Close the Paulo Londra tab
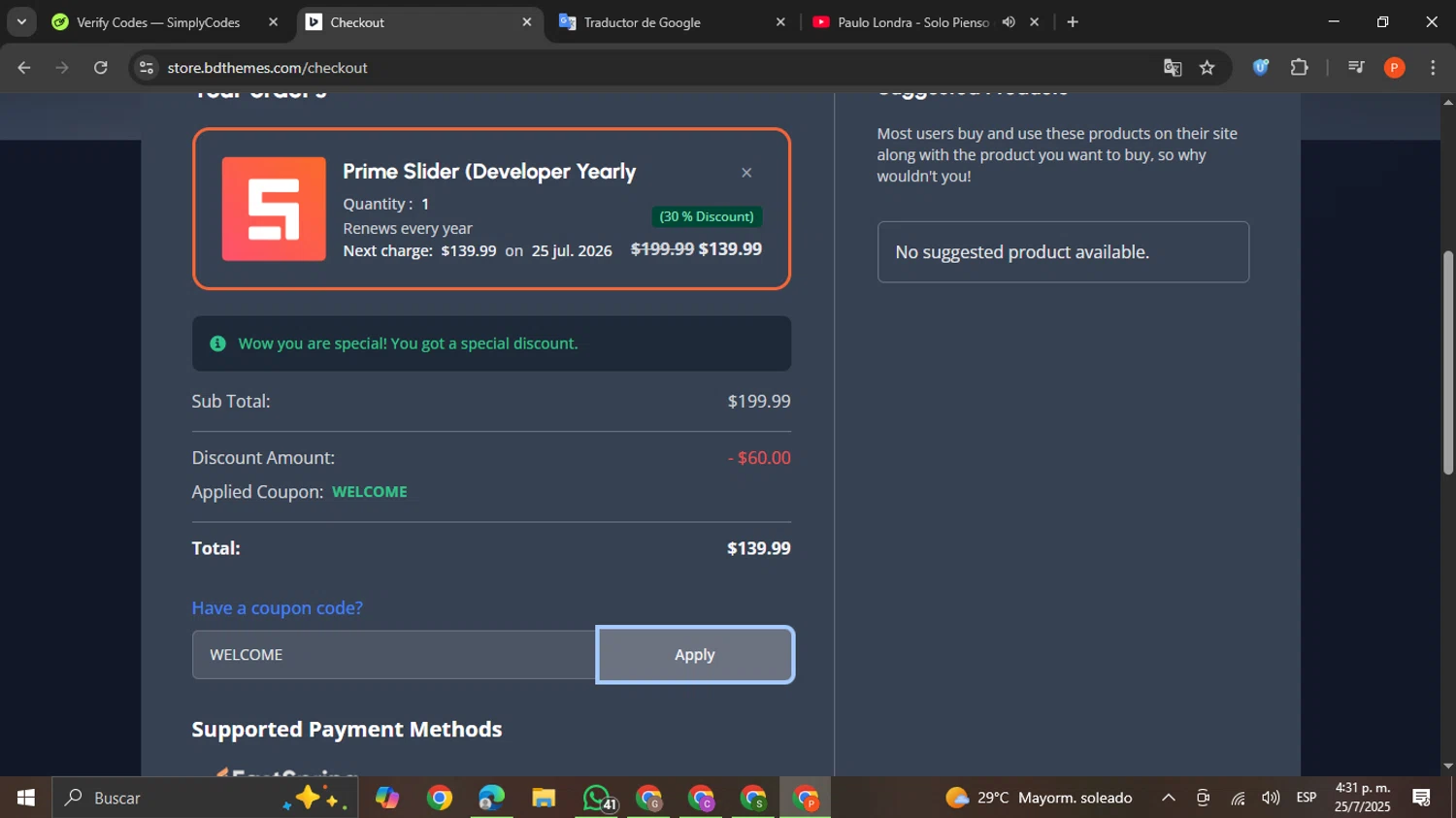The height and width of the screenshot is (818, 1456). point(1034,22)
